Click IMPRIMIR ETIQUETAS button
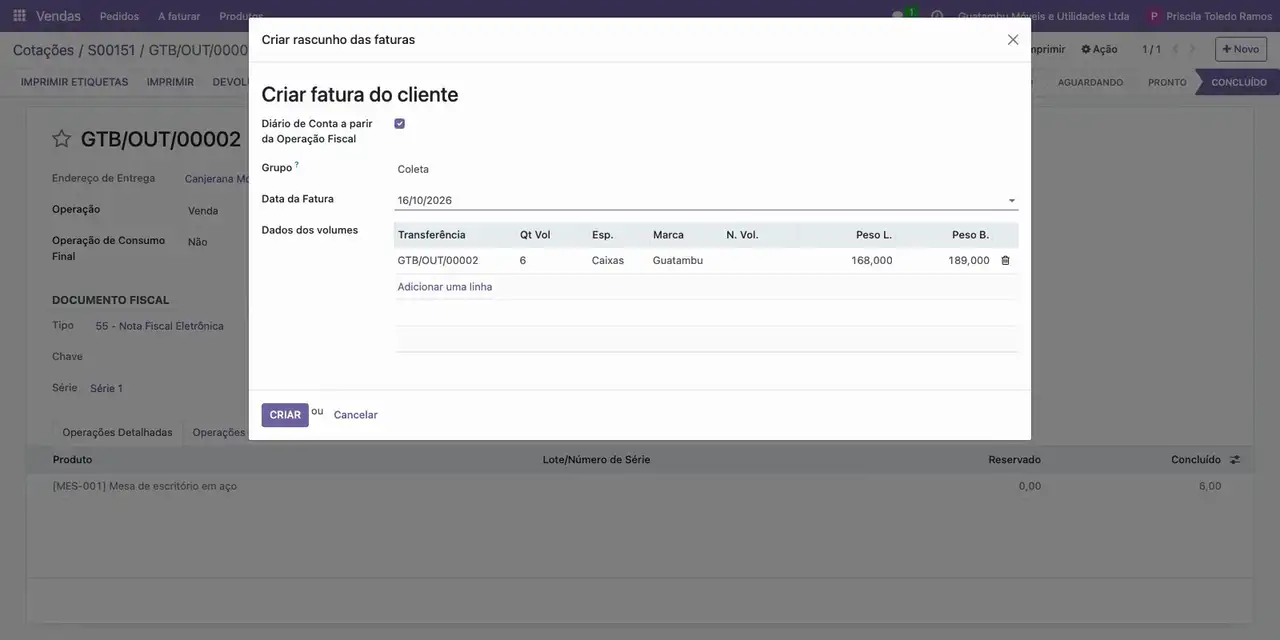The image size is (1280, 640). click(x=75, y=82)
